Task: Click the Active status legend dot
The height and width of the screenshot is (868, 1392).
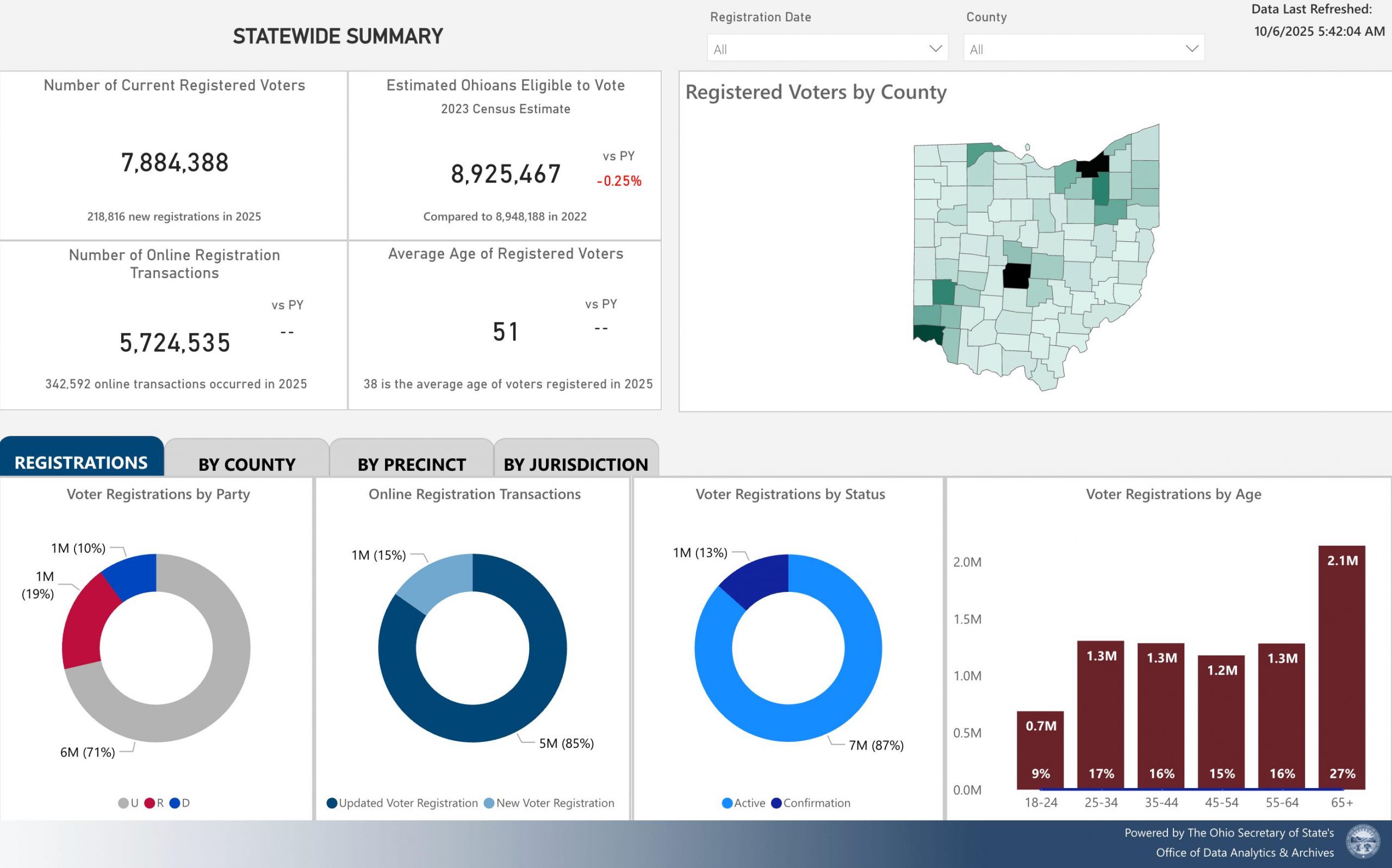Action: point(727,803)
